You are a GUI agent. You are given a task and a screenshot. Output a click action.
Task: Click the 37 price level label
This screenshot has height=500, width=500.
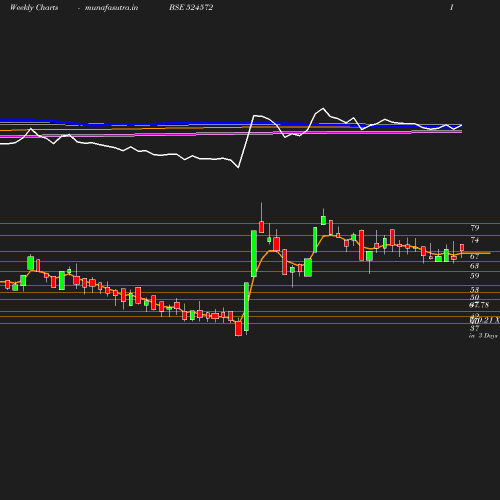tap(475, 328)
